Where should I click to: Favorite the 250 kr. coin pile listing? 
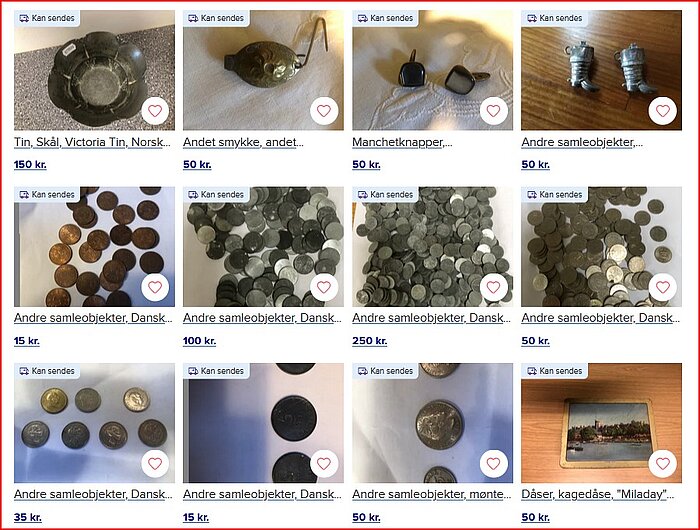click(493, 287)
